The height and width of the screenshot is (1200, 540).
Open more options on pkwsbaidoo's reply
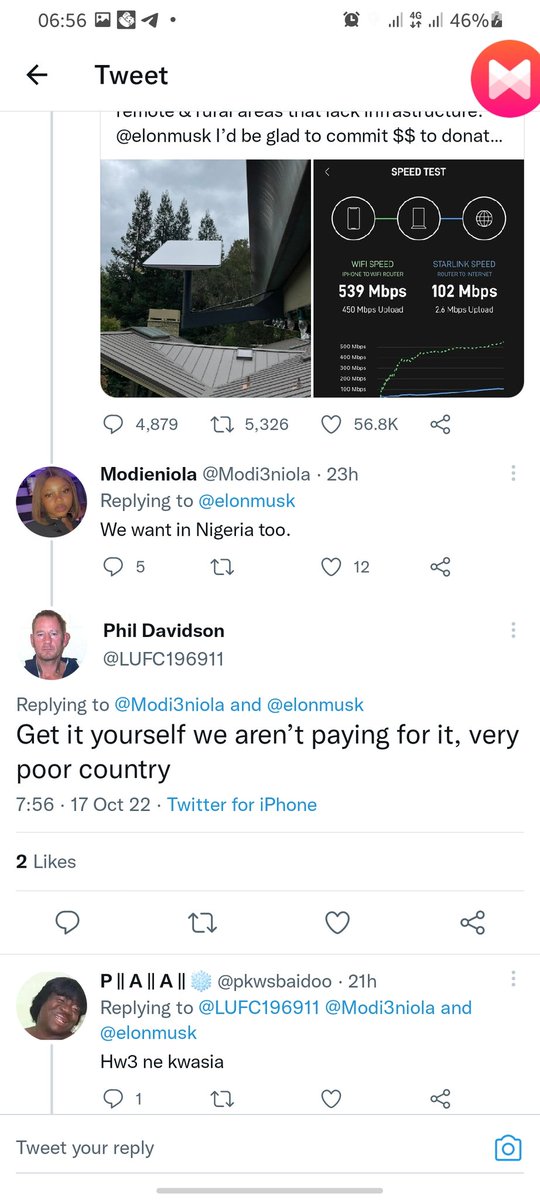click(x=513, y=979)
